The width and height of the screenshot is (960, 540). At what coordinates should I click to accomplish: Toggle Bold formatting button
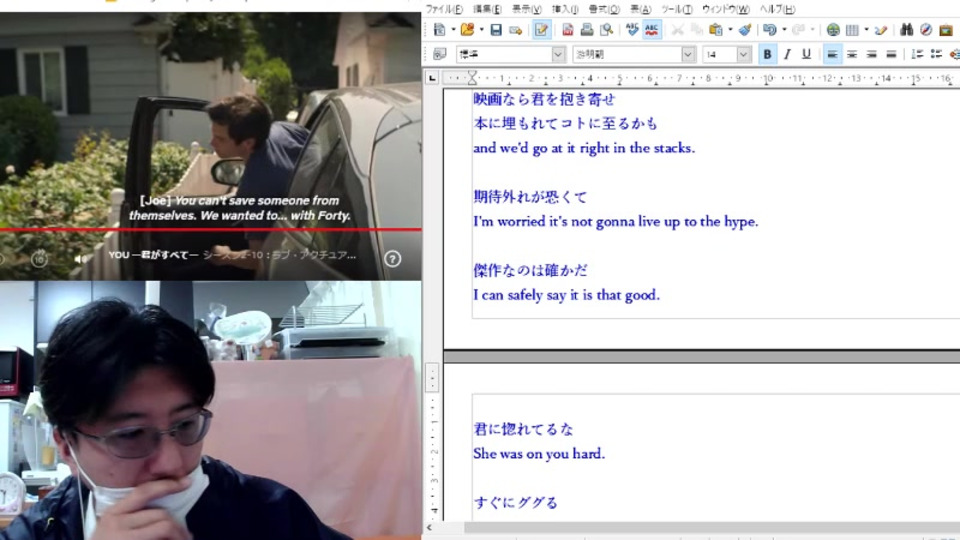pos(767,54)
